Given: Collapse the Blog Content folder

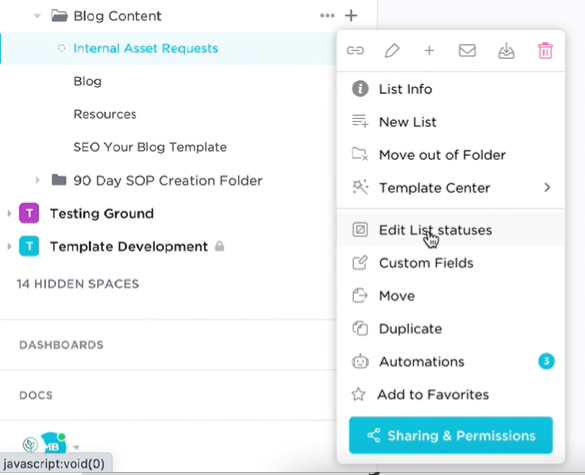Looking at the screenshot, I should pos(37,16).
